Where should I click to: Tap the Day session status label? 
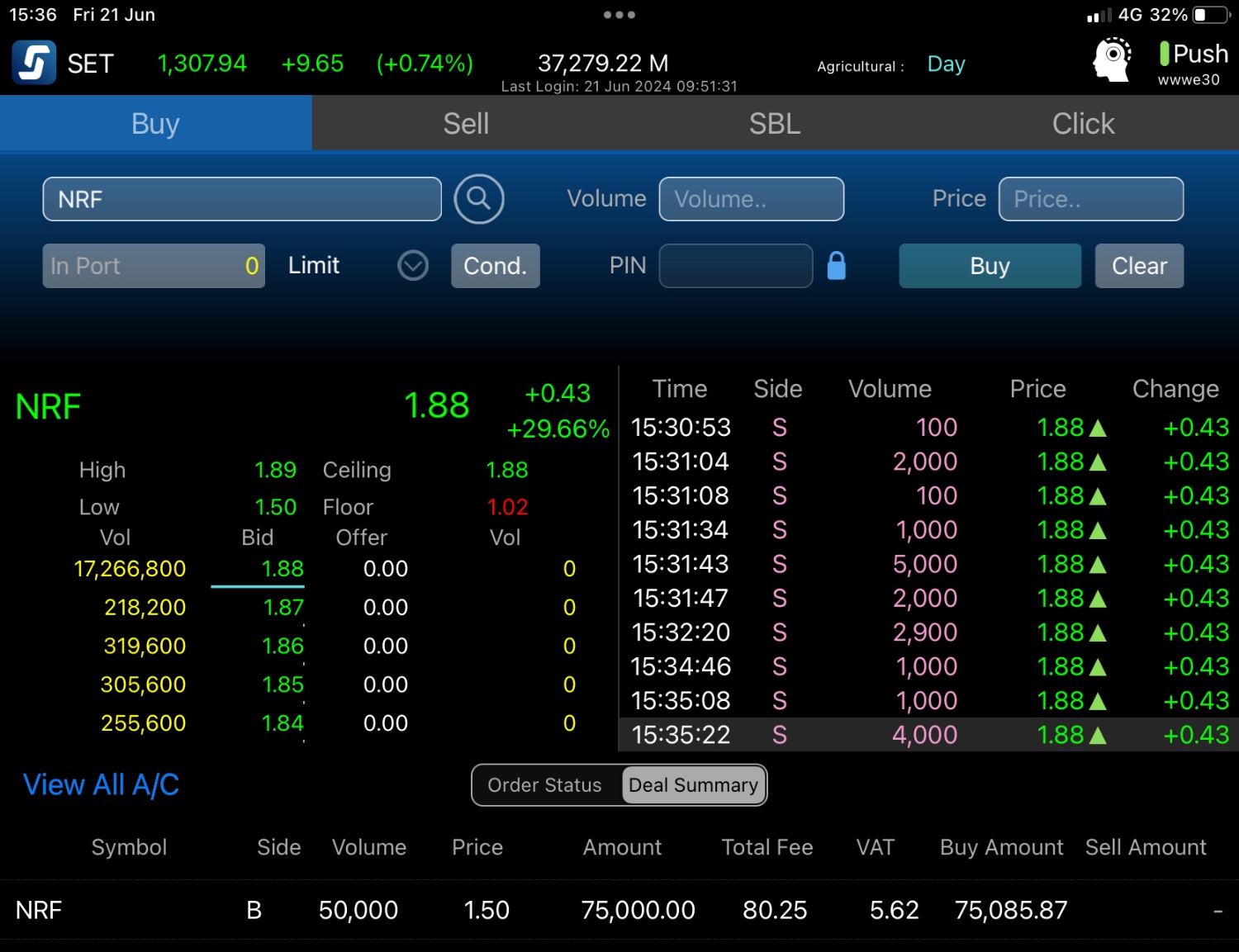[947, 64]
